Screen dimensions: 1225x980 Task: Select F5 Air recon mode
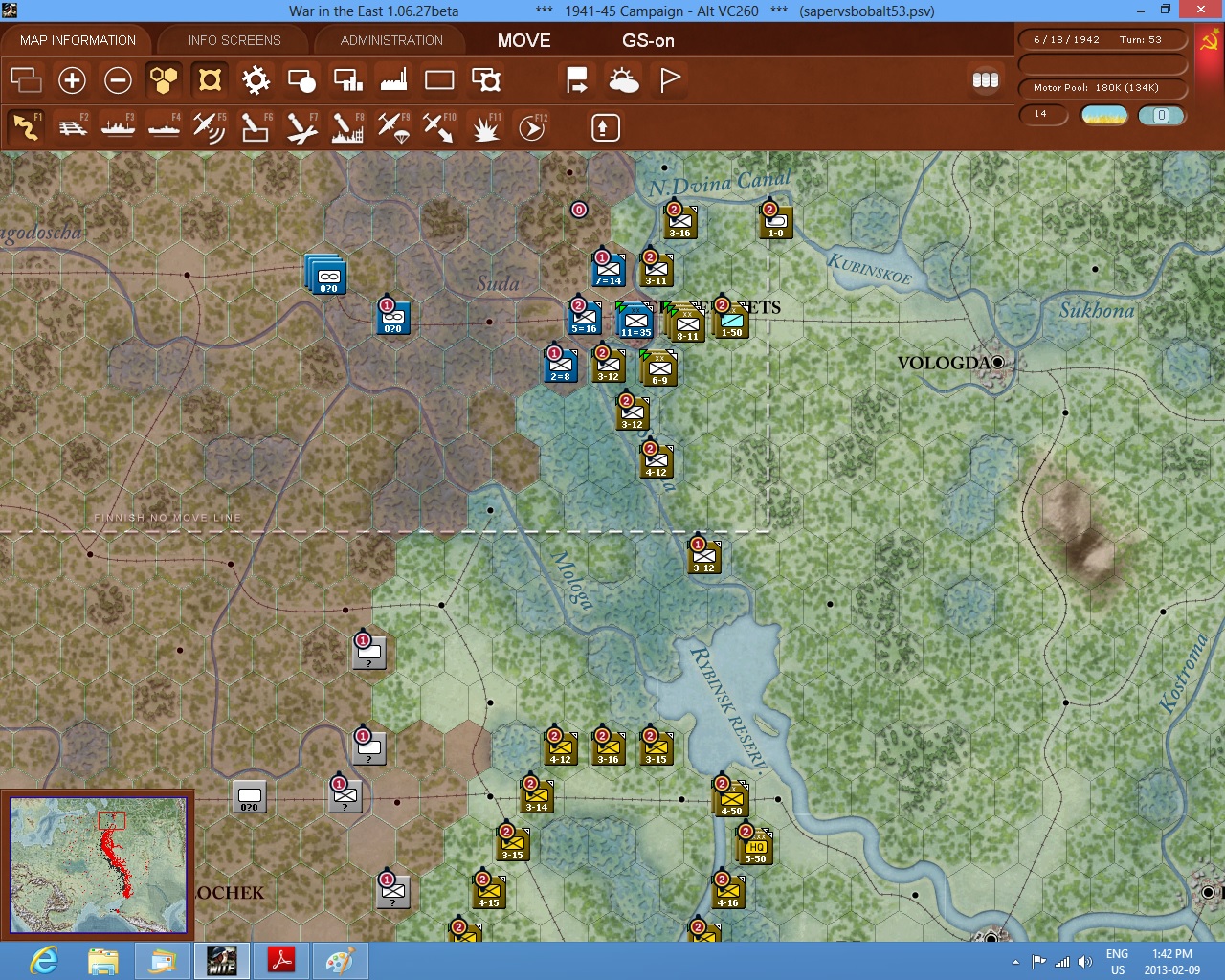pos(210,127)
